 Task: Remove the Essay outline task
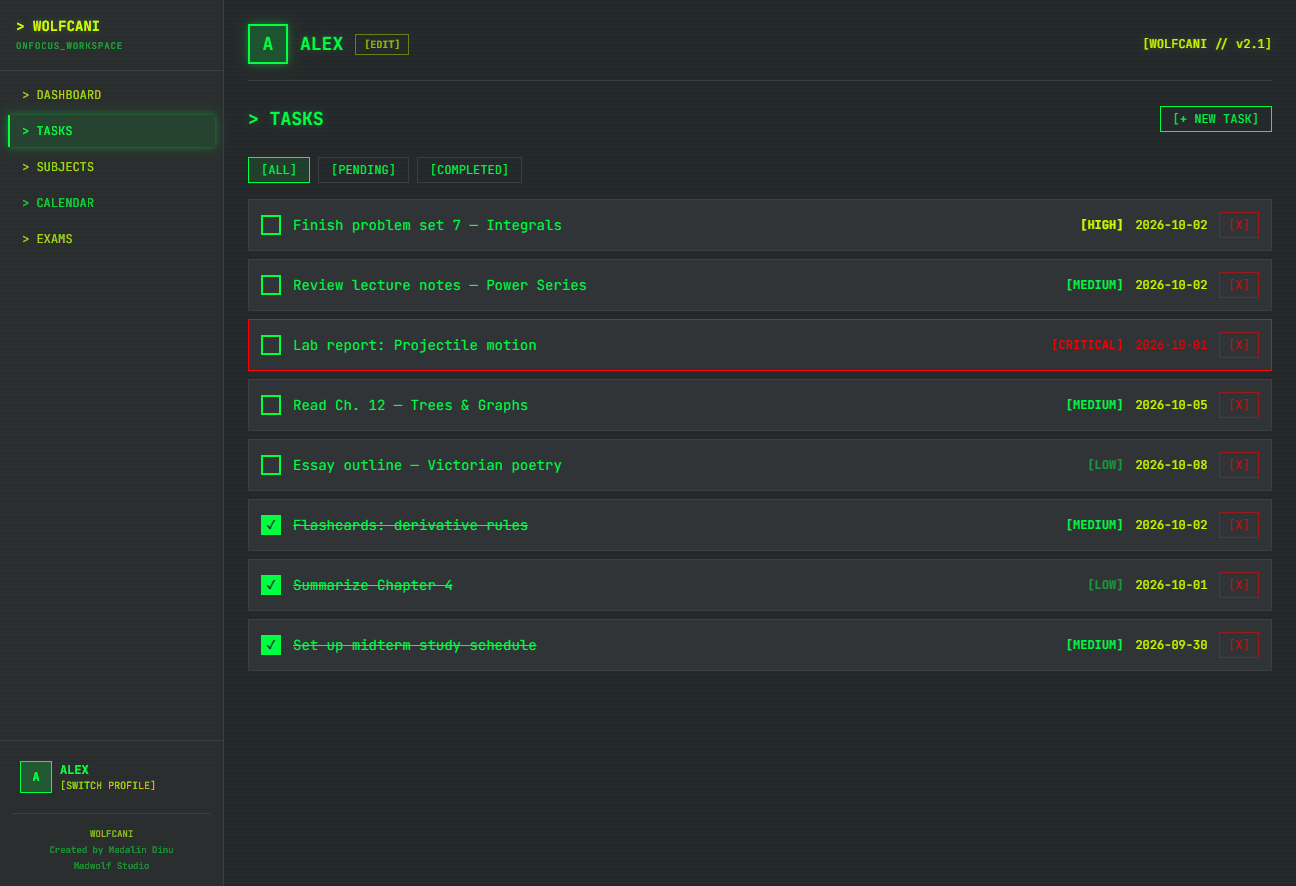point(1239,465)
